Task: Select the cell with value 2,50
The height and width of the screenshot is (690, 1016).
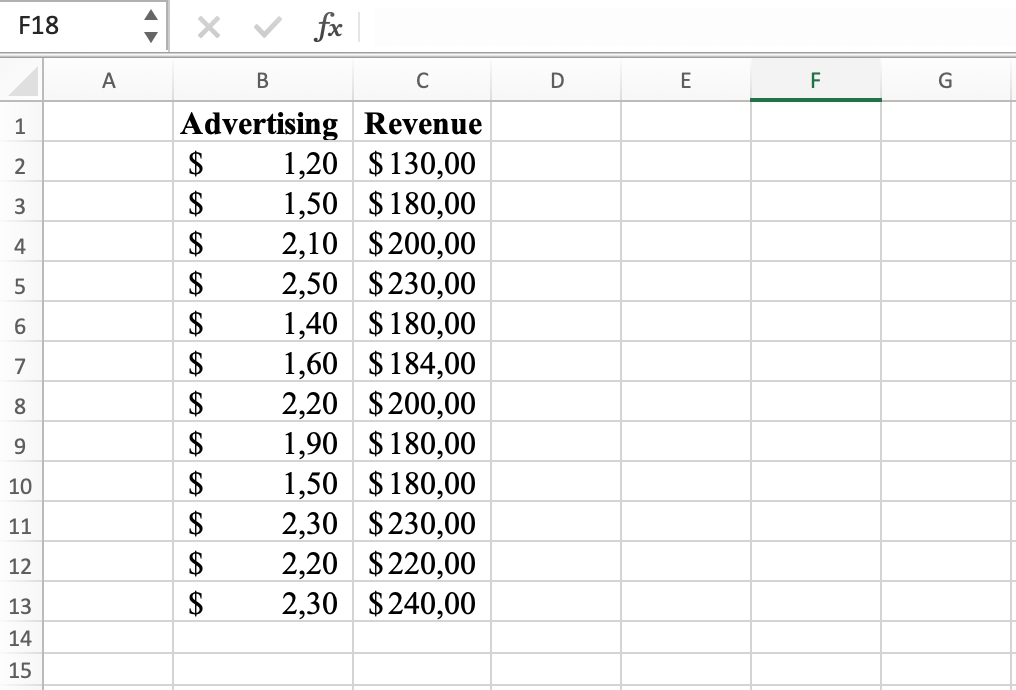Action: click(261, 284)
